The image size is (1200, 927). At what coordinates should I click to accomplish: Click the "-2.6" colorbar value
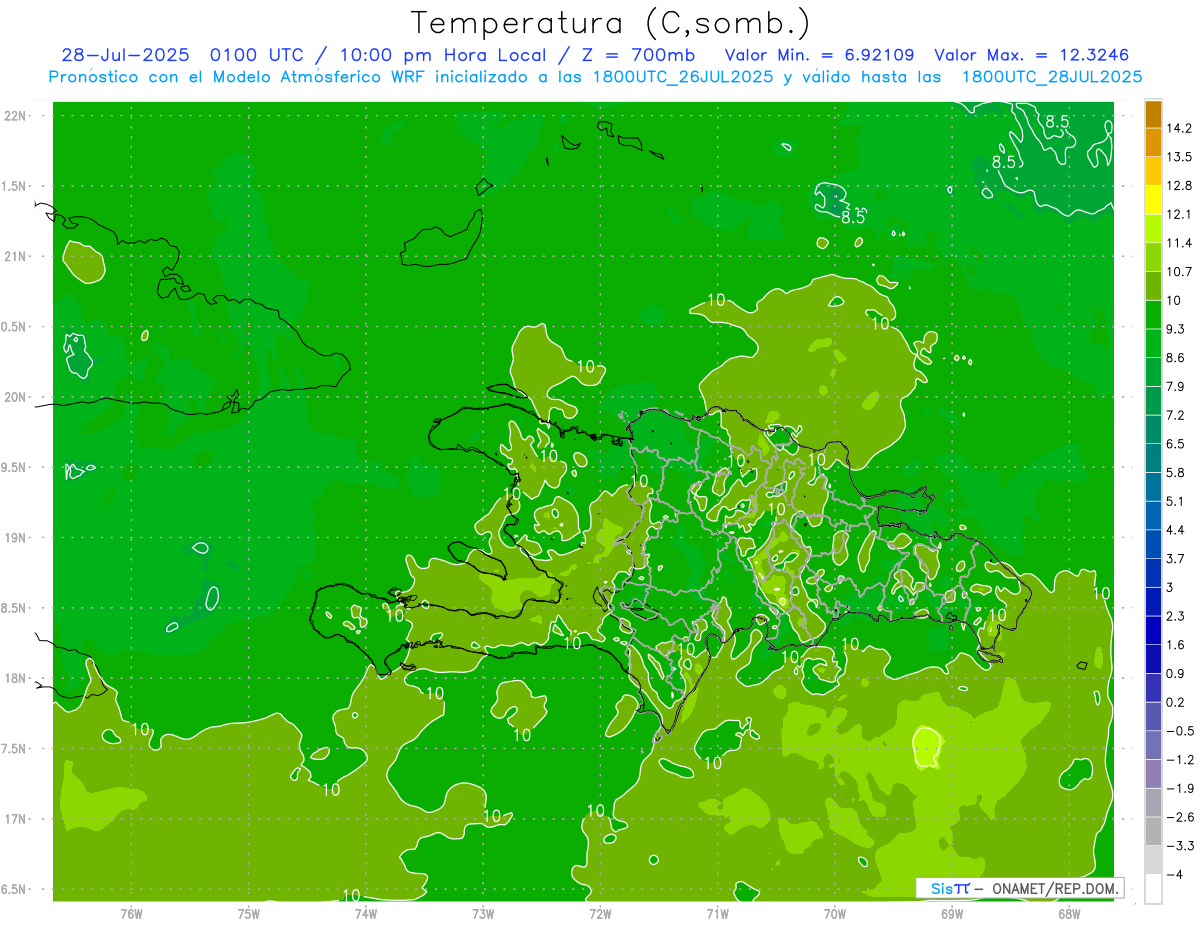pyautogui.click(x=1179, y=817)
